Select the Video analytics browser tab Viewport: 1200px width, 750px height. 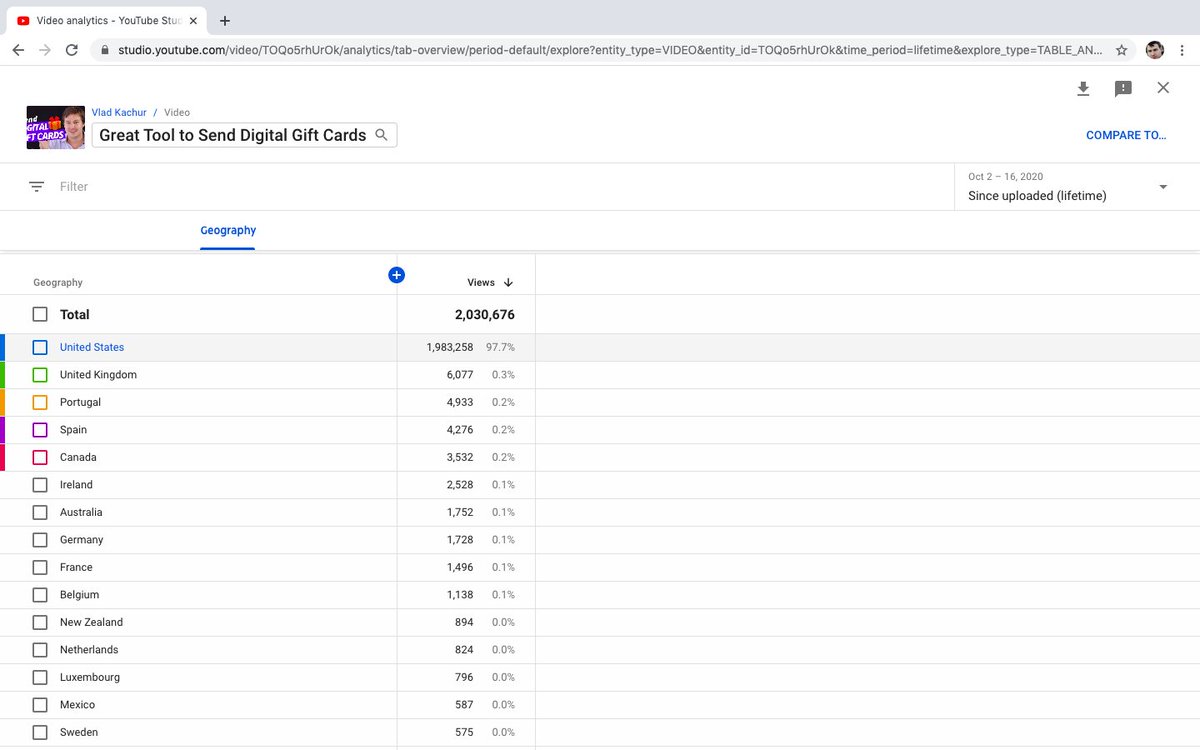coord(107,20)
